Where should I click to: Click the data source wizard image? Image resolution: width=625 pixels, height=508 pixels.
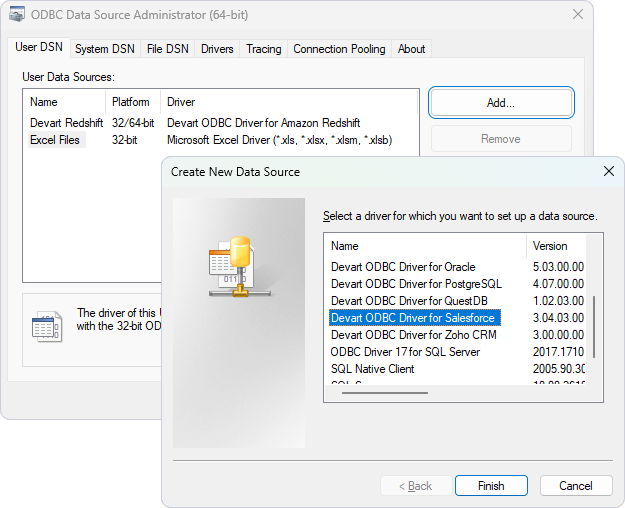tap(239, 323)
